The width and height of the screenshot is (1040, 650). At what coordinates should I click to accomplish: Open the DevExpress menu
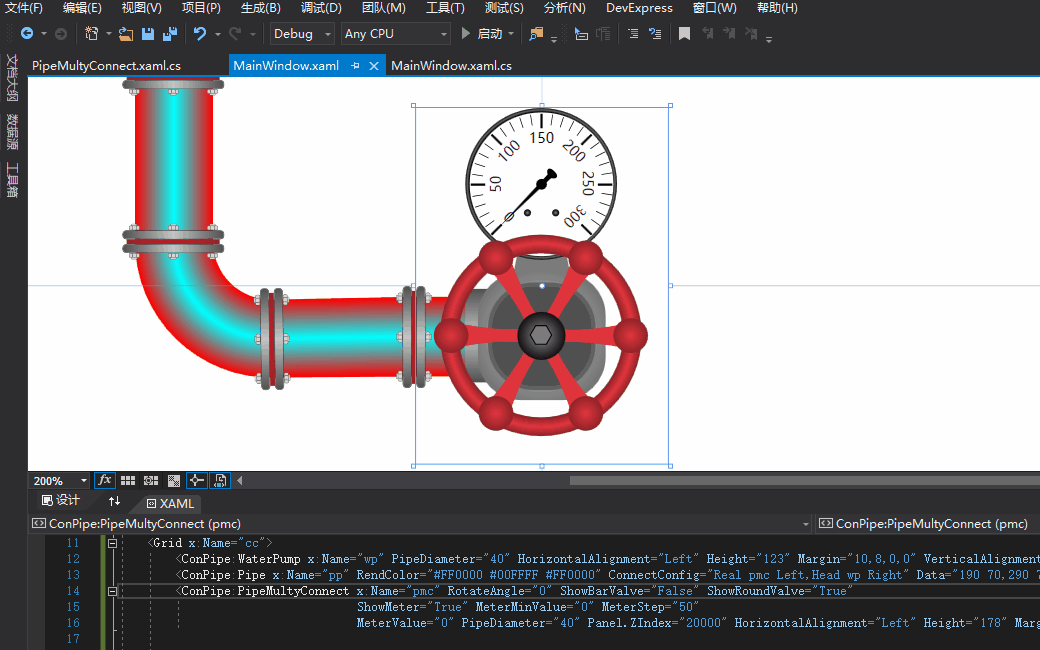coord(639,8)
